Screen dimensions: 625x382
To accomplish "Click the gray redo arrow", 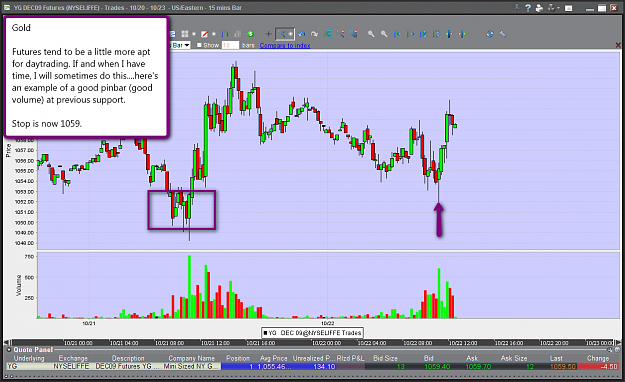I will [314, 34].
